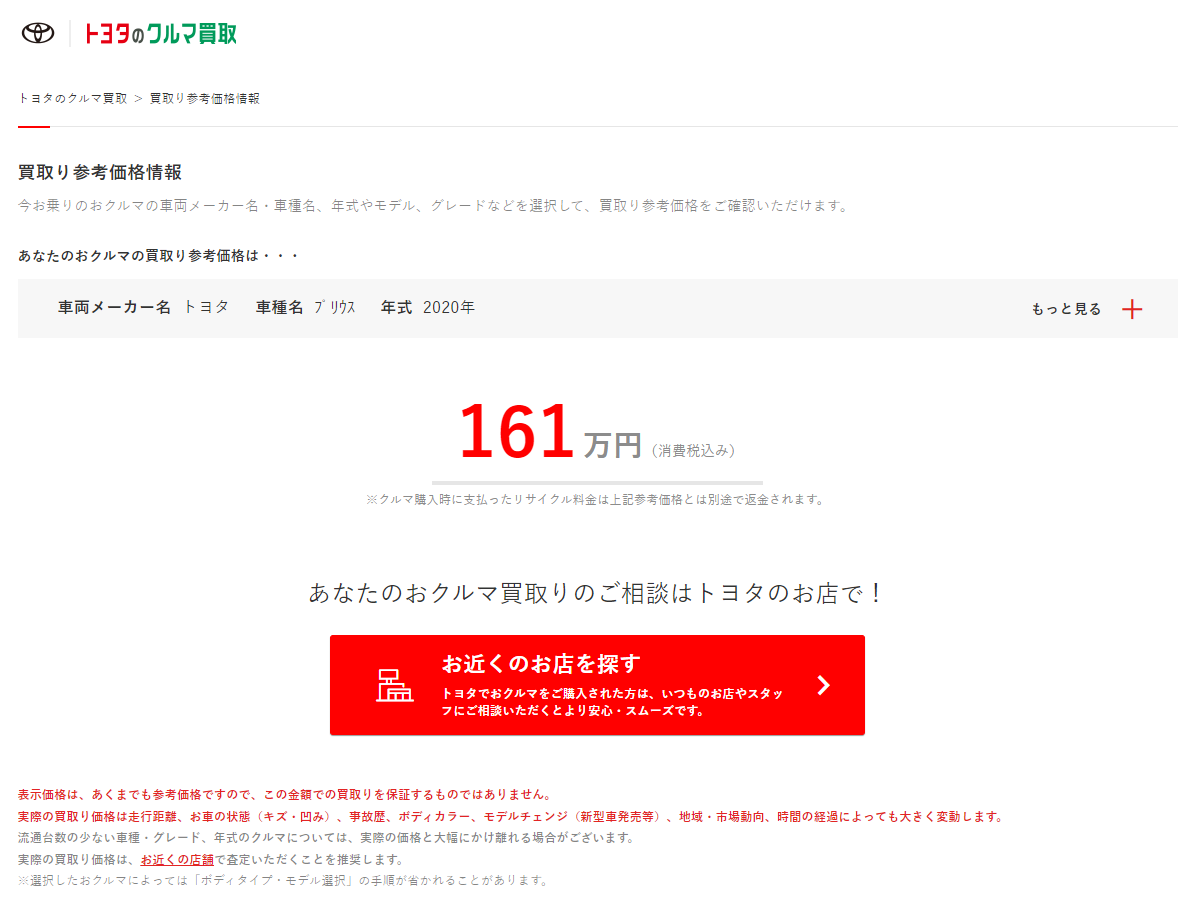Viewport: 1192px width, 900px height.
Task: Click the 2020年 year value
Action: (449, 307)
